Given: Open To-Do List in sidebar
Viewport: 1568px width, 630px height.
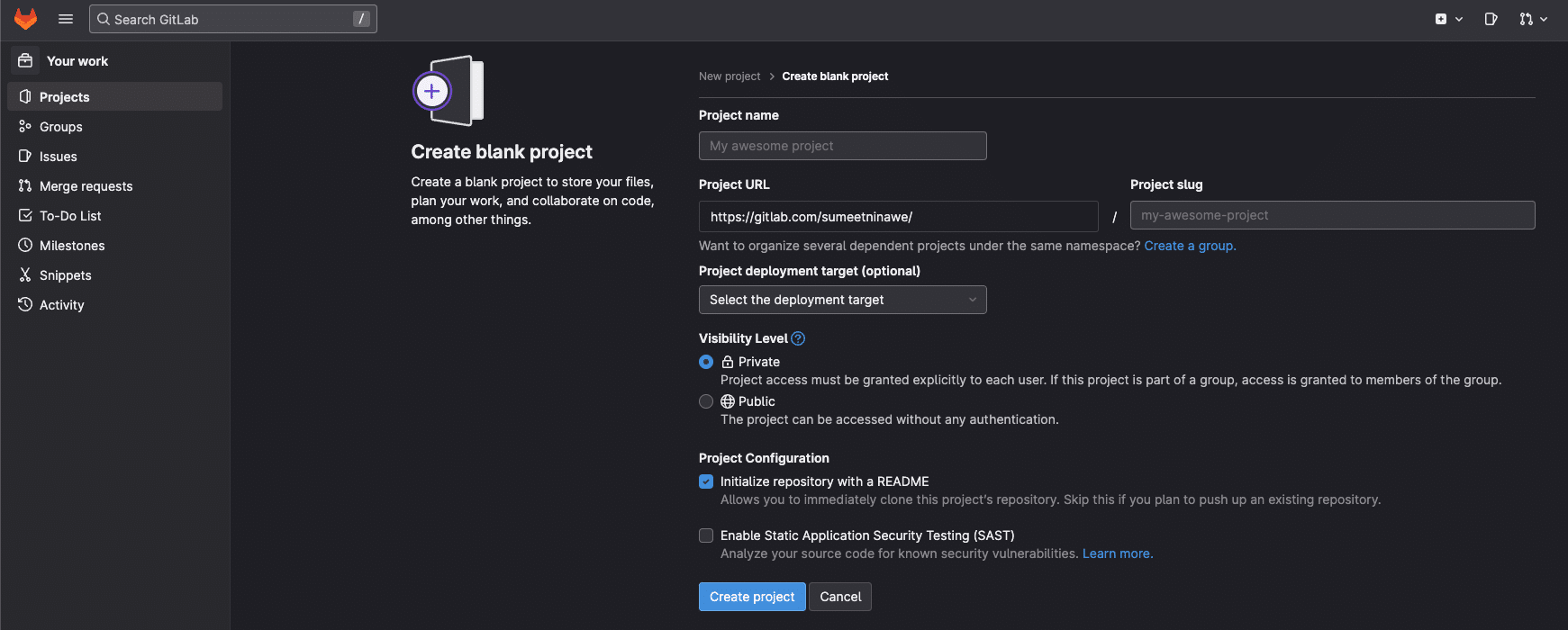Looking at the screenshot, I should pos(115,215).
